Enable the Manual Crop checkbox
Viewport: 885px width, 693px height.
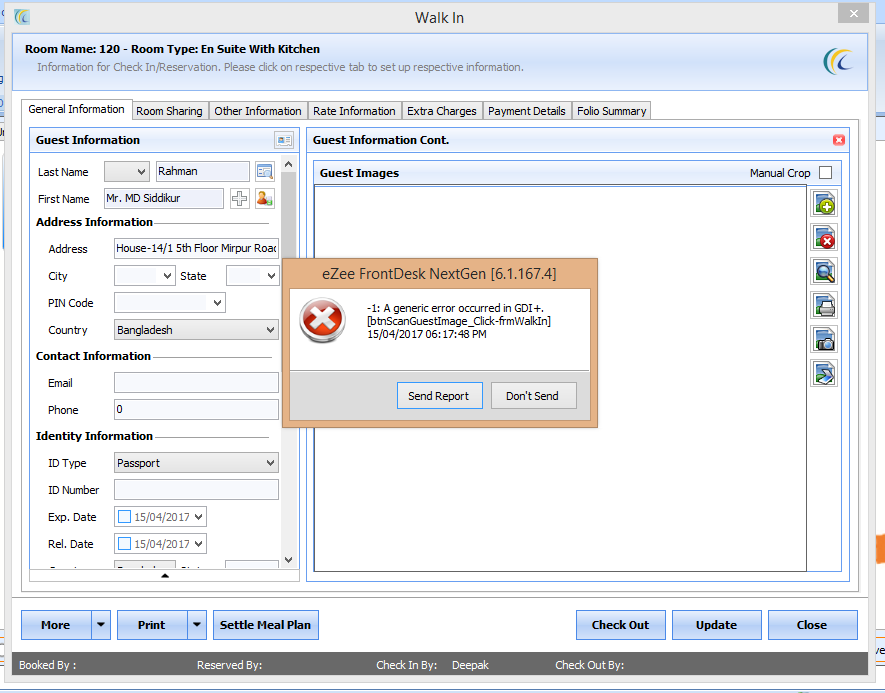tap(825, 173)
